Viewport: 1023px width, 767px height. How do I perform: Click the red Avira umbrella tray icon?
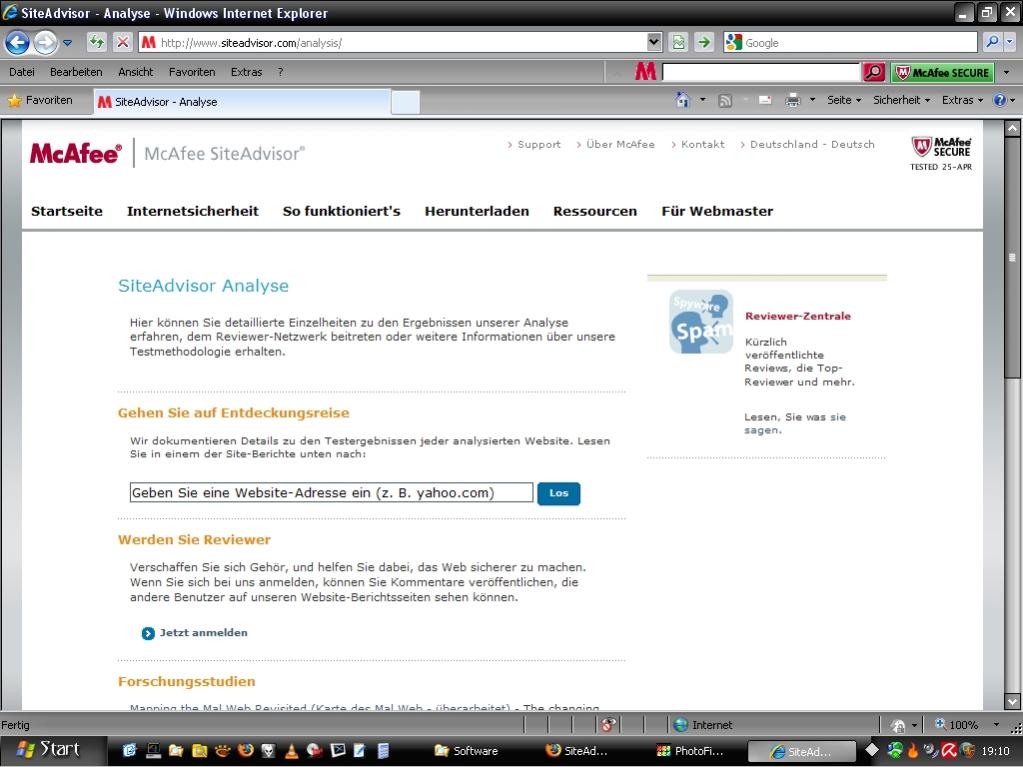tap(949, 751)
